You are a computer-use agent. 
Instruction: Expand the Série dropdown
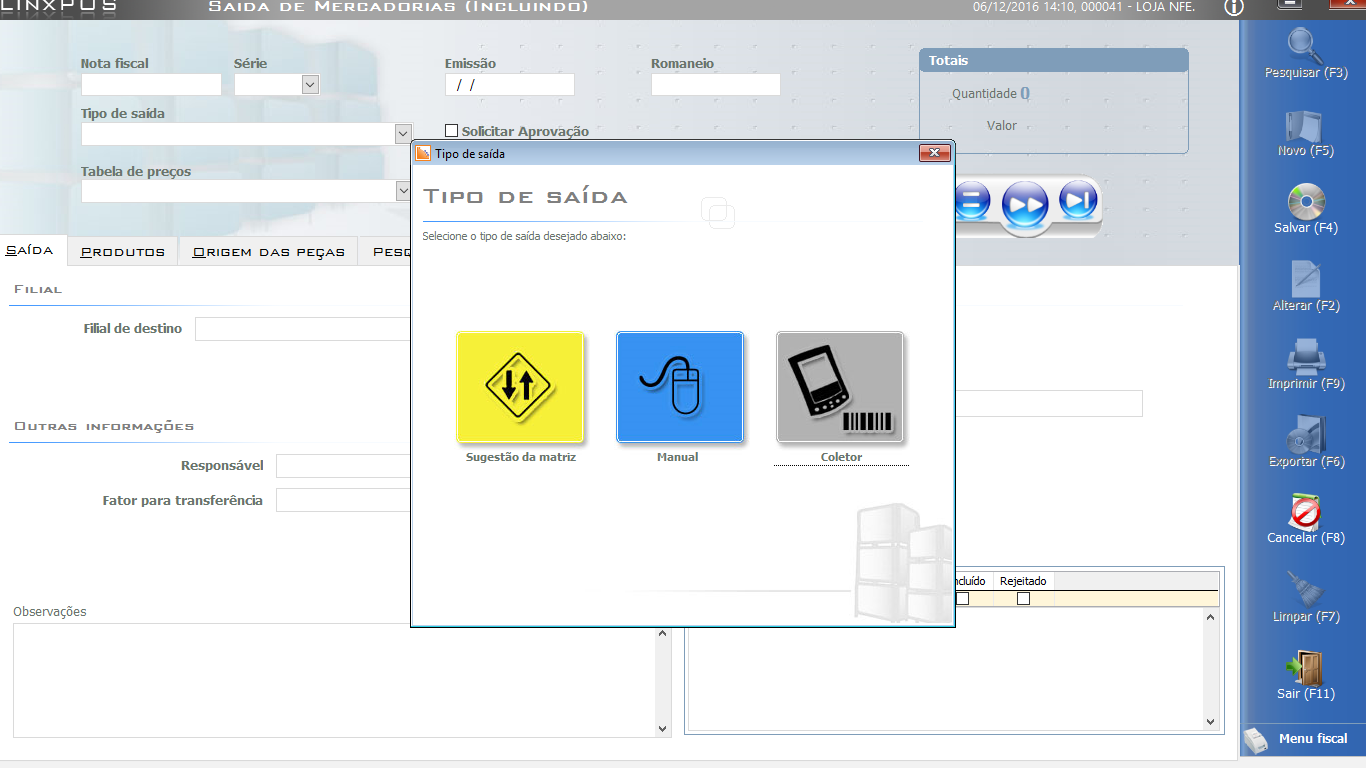pyautogui.click(x=309, y=85)
